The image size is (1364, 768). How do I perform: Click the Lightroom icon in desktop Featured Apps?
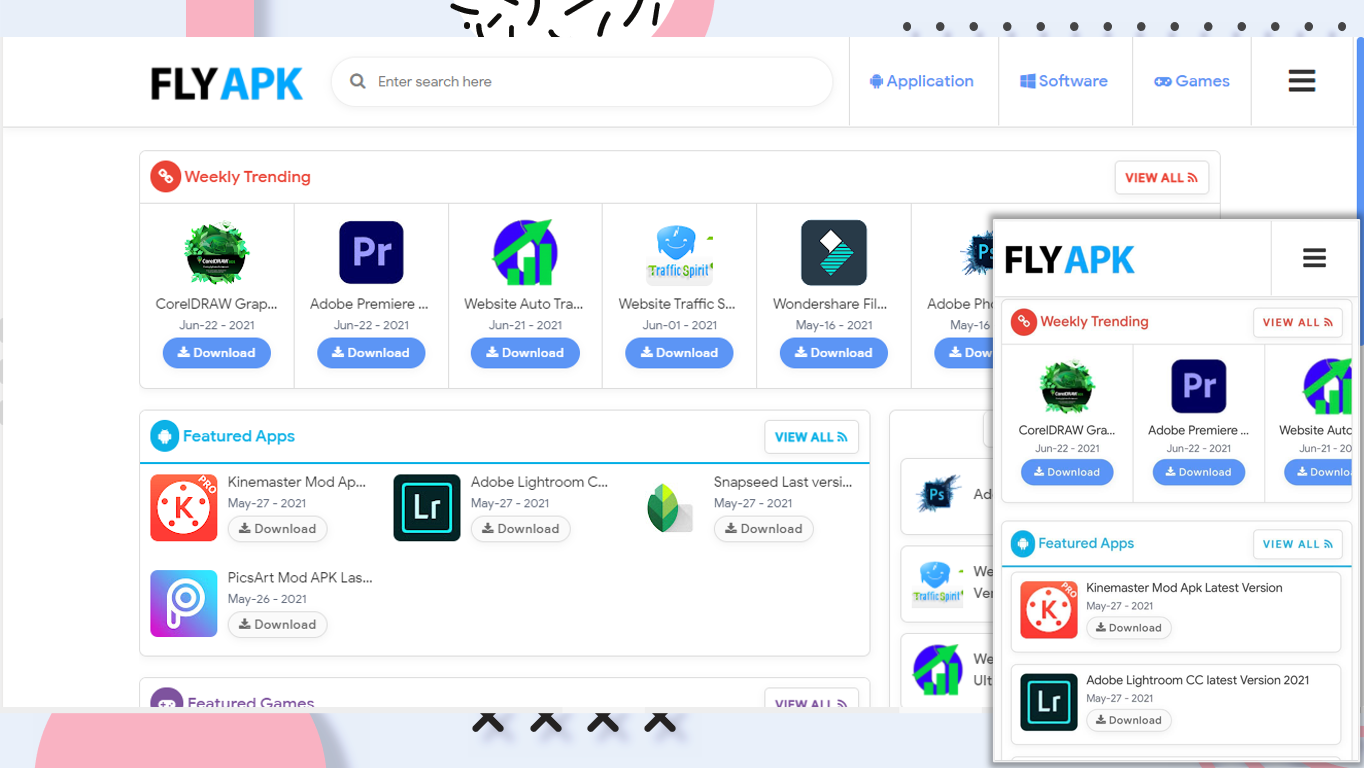coord(427,508)
